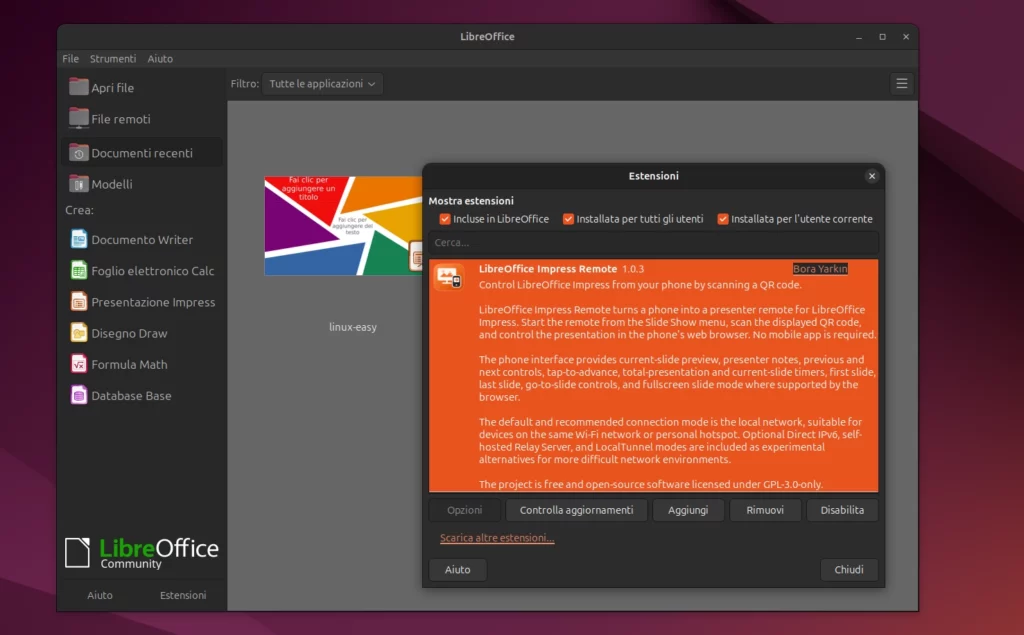Click the File remoti label
The height and width of the screenshot is (635, 1024).
point(121,119)
